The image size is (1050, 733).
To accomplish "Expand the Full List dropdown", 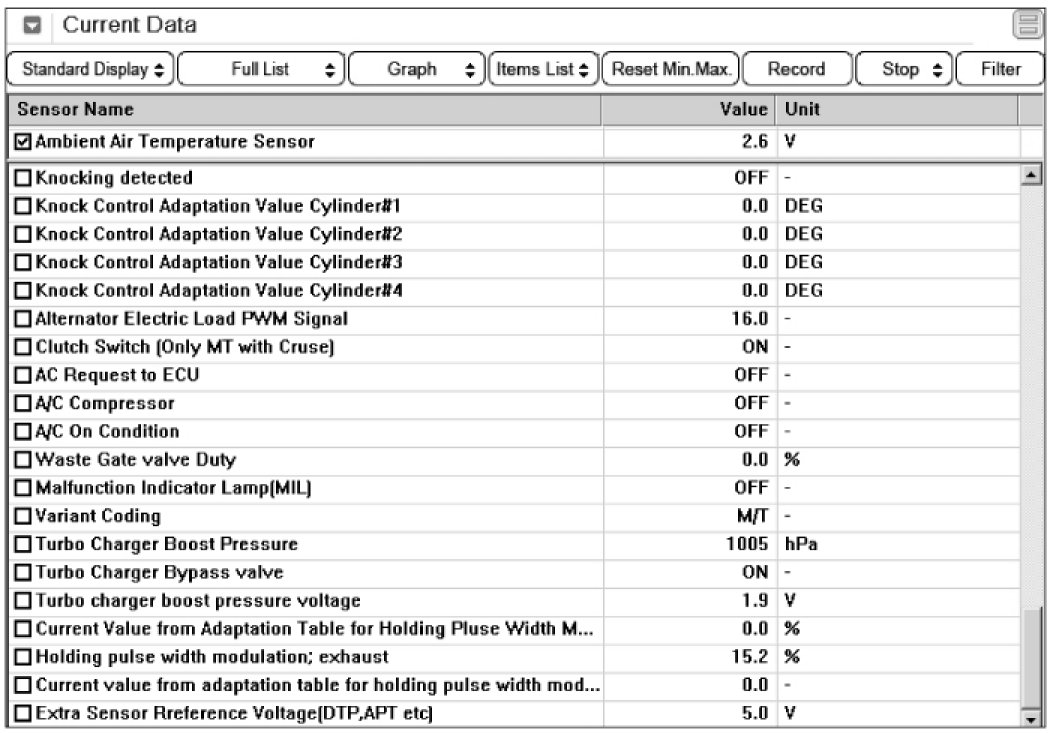I will point(263,70).
